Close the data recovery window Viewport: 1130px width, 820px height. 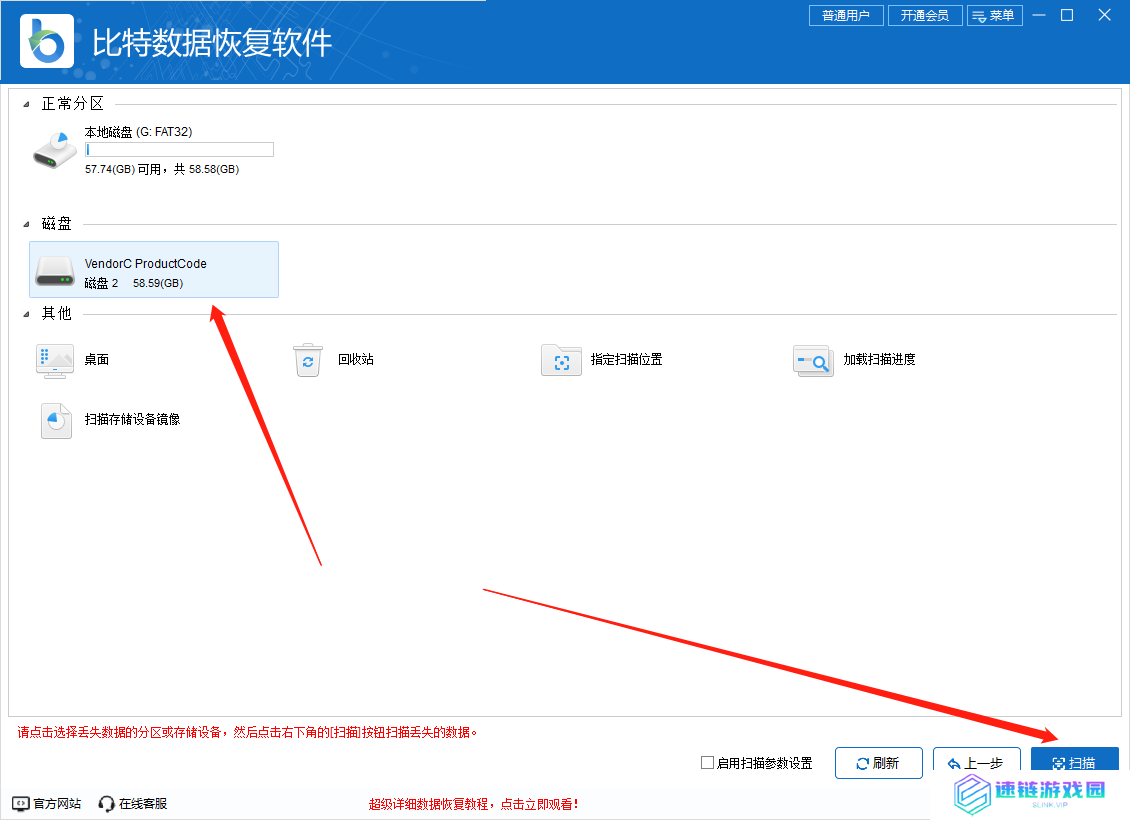coord(1104,15)
